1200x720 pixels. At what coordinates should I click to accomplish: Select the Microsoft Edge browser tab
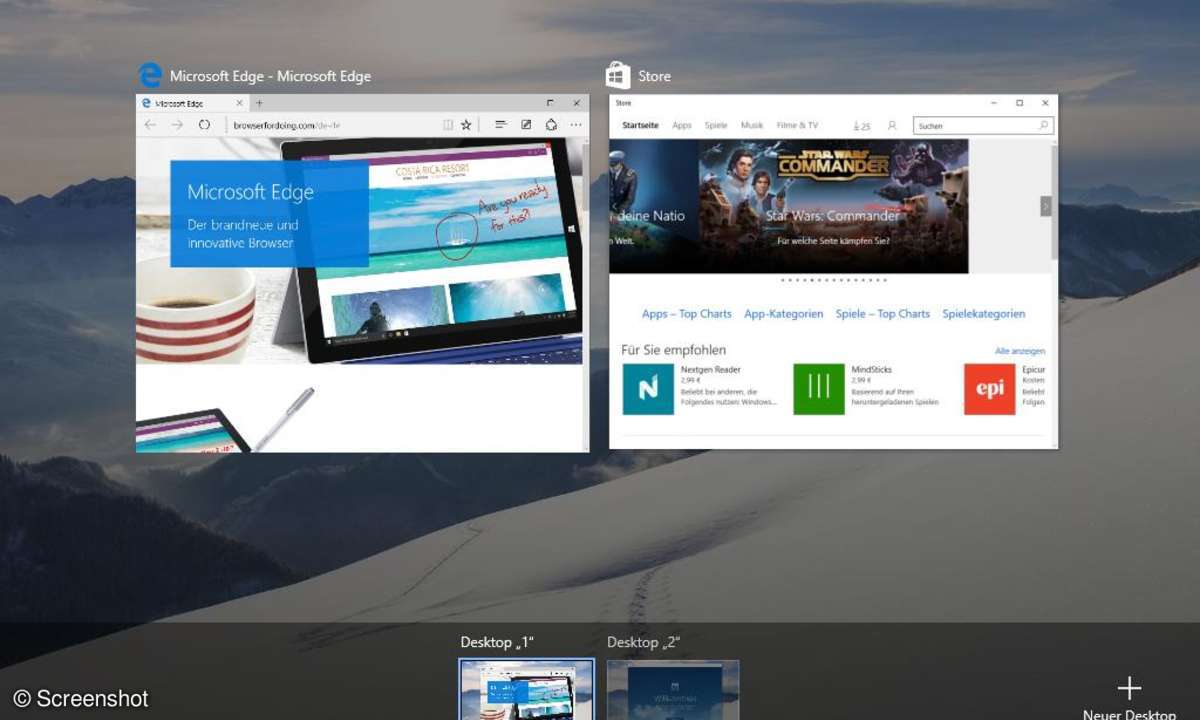tap(193, 103)
